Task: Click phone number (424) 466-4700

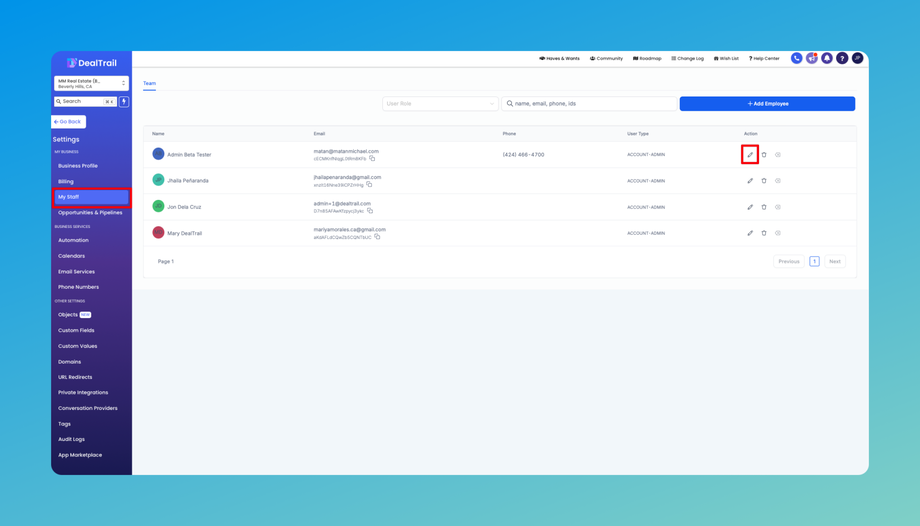Action: tap(523, 154)
